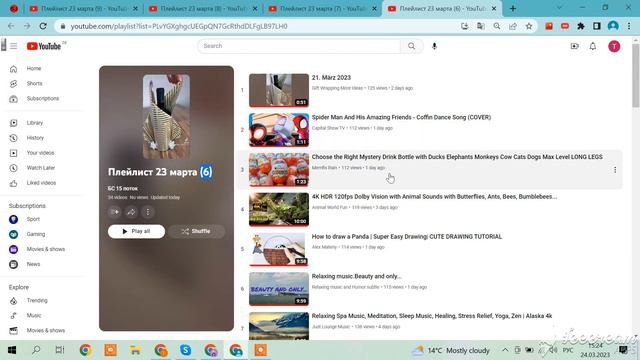This screenshot has width=640, height=360.
Task: Open the account avatar menu
Action: tap(614, 46)
